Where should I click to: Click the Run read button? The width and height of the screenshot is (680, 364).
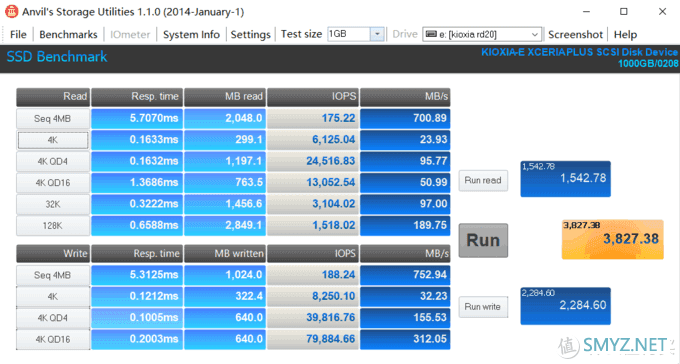click(x=483, y=180)
